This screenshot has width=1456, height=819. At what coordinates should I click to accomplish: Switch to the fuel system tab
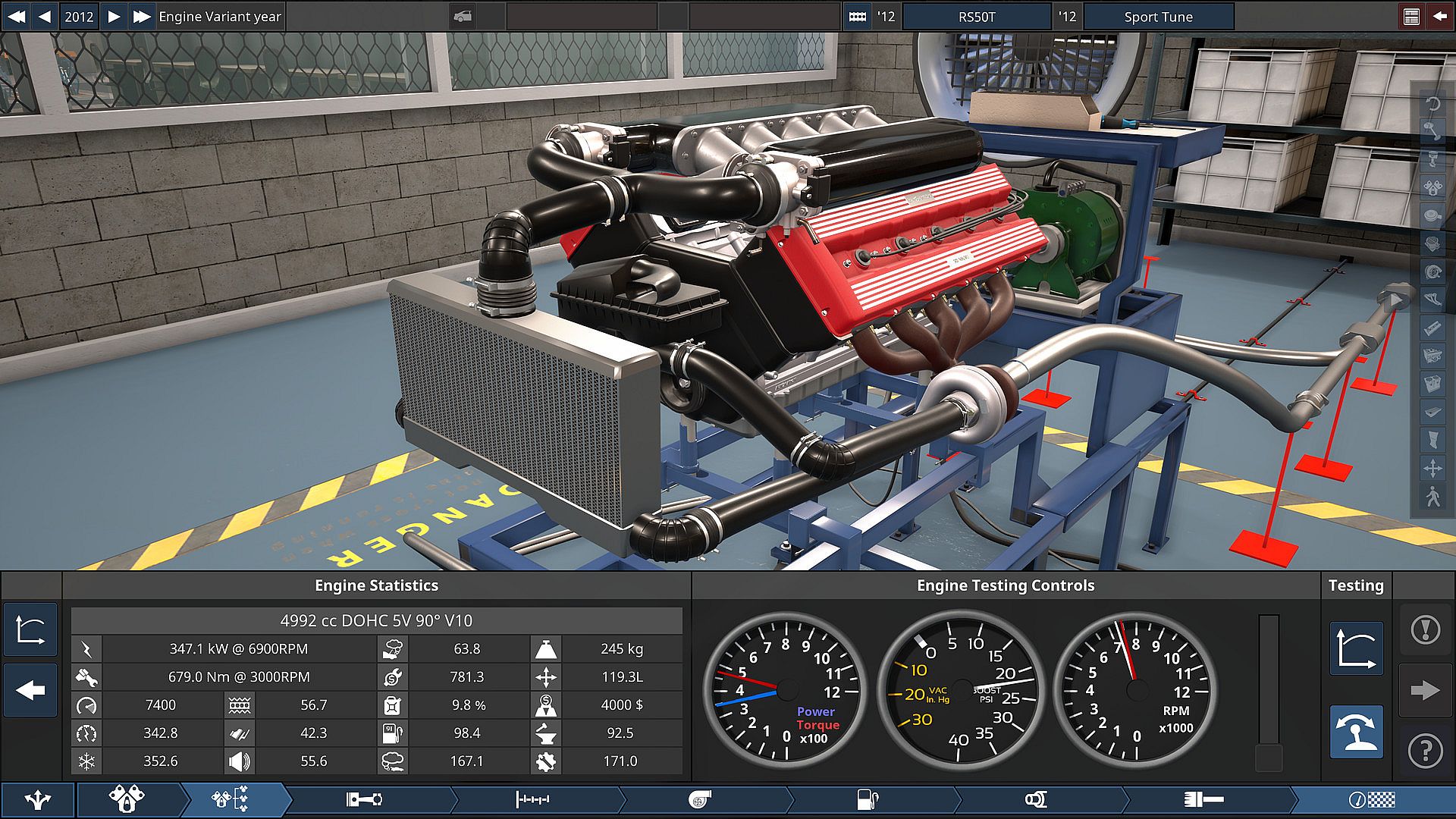pyautogui.click(x=867, y=799)
